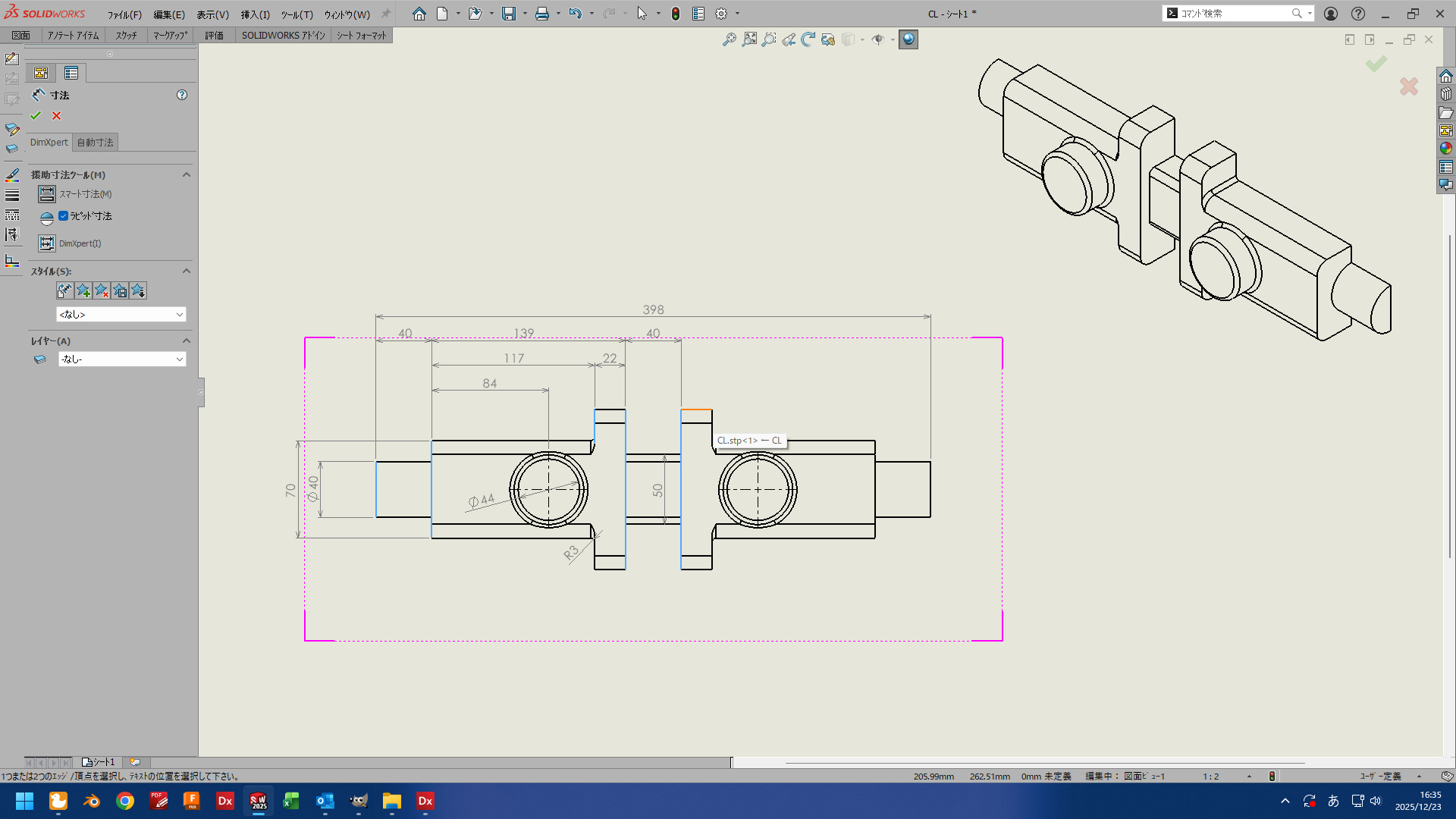Click the green checkmark to accept dimension
Viewport: 1456px width, 819px height.
36,115
